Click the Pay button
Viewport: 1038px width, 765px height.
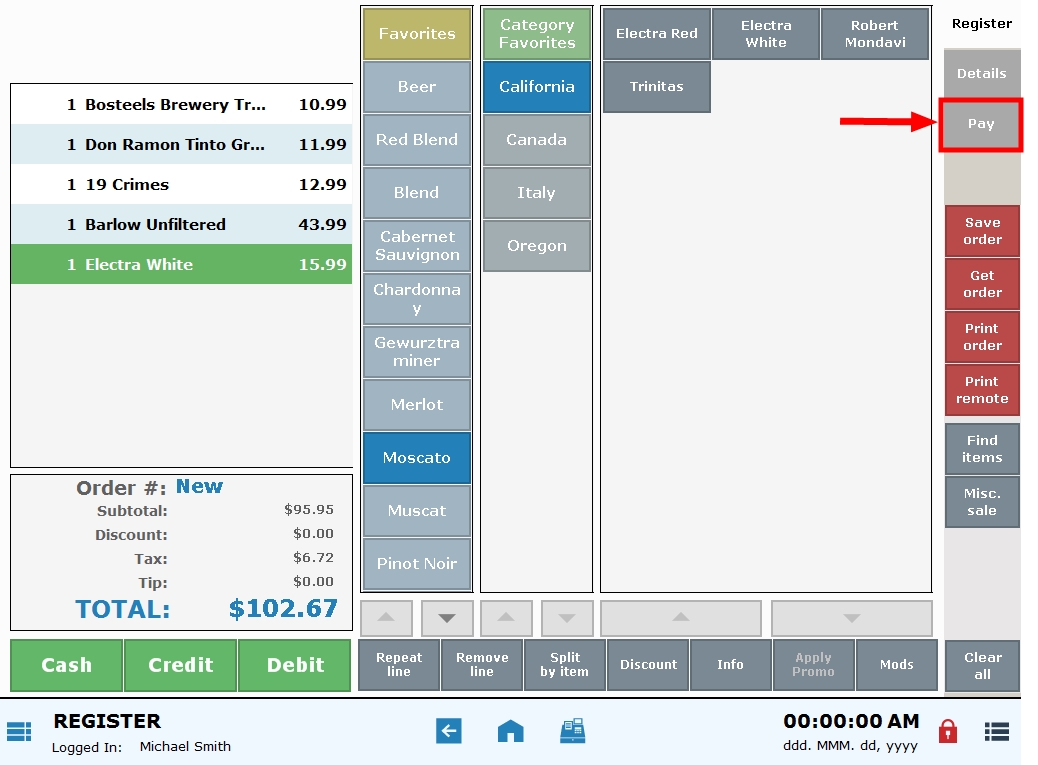click(x=981, y=124)
